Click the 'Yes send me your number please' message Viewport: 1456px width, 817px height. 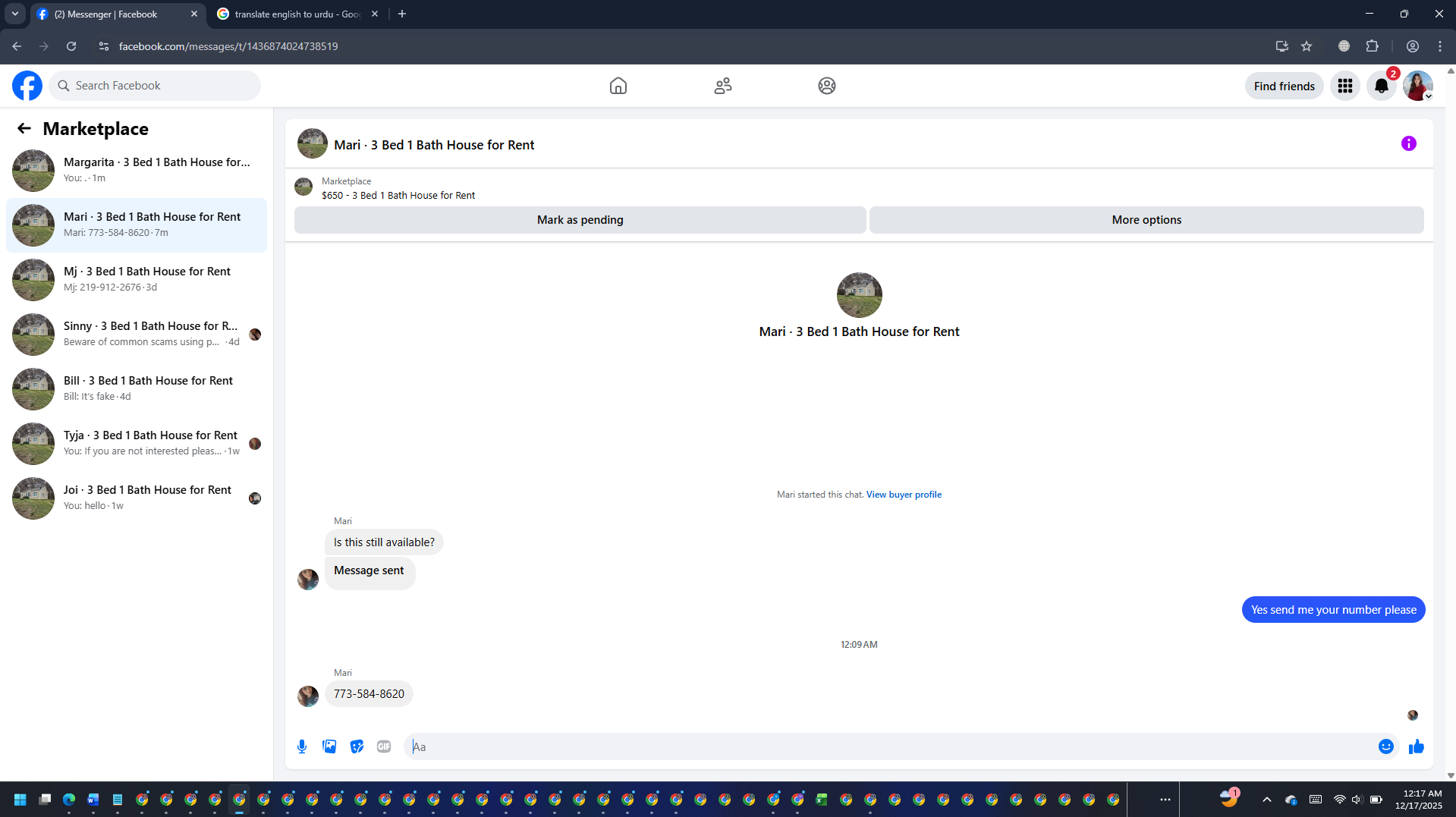point(1334,610)
